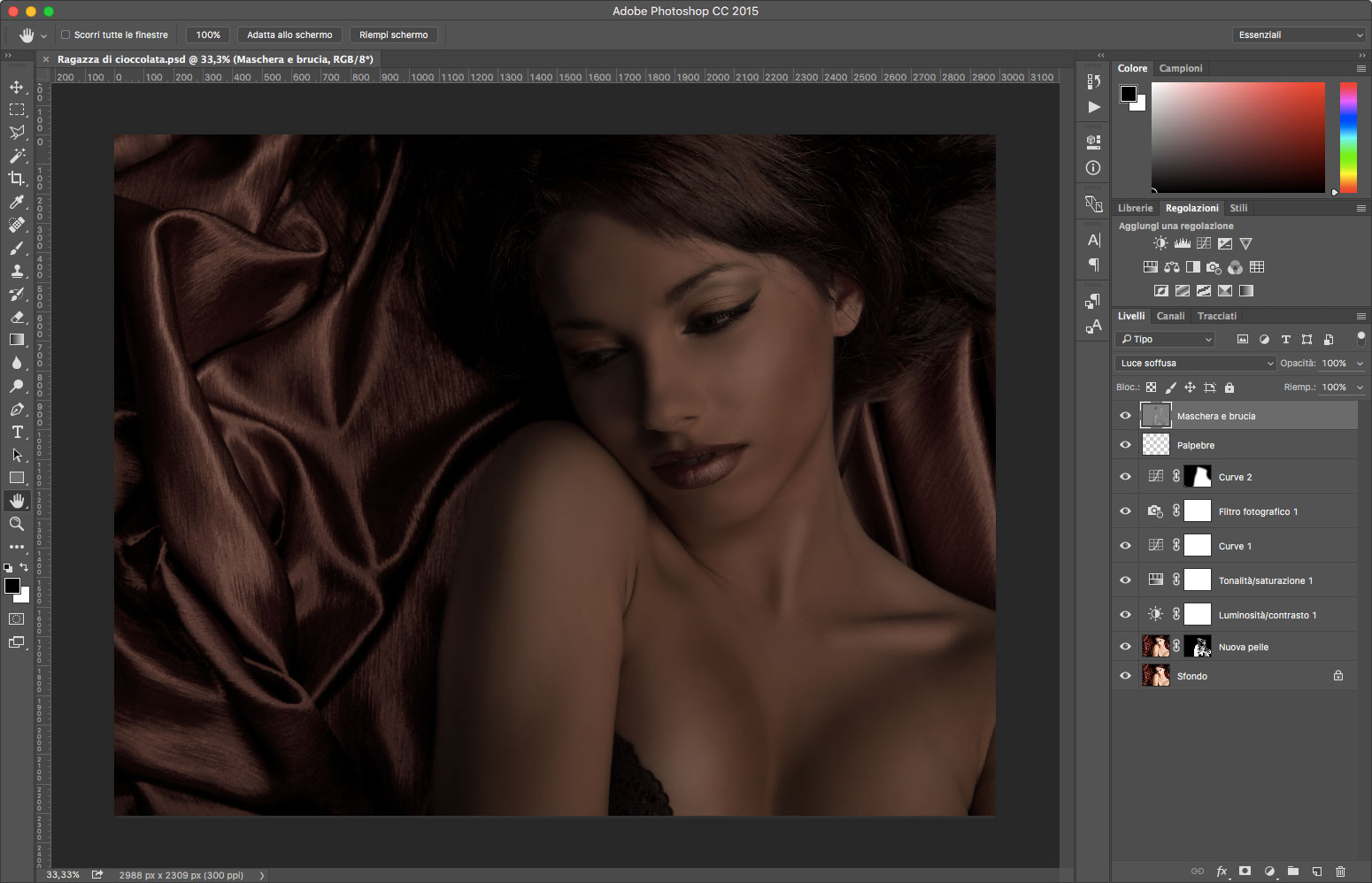The height and width of the screenshot is (883, 1372).
Task: Select the Blur tool
Action: click(x=17, y=363)
